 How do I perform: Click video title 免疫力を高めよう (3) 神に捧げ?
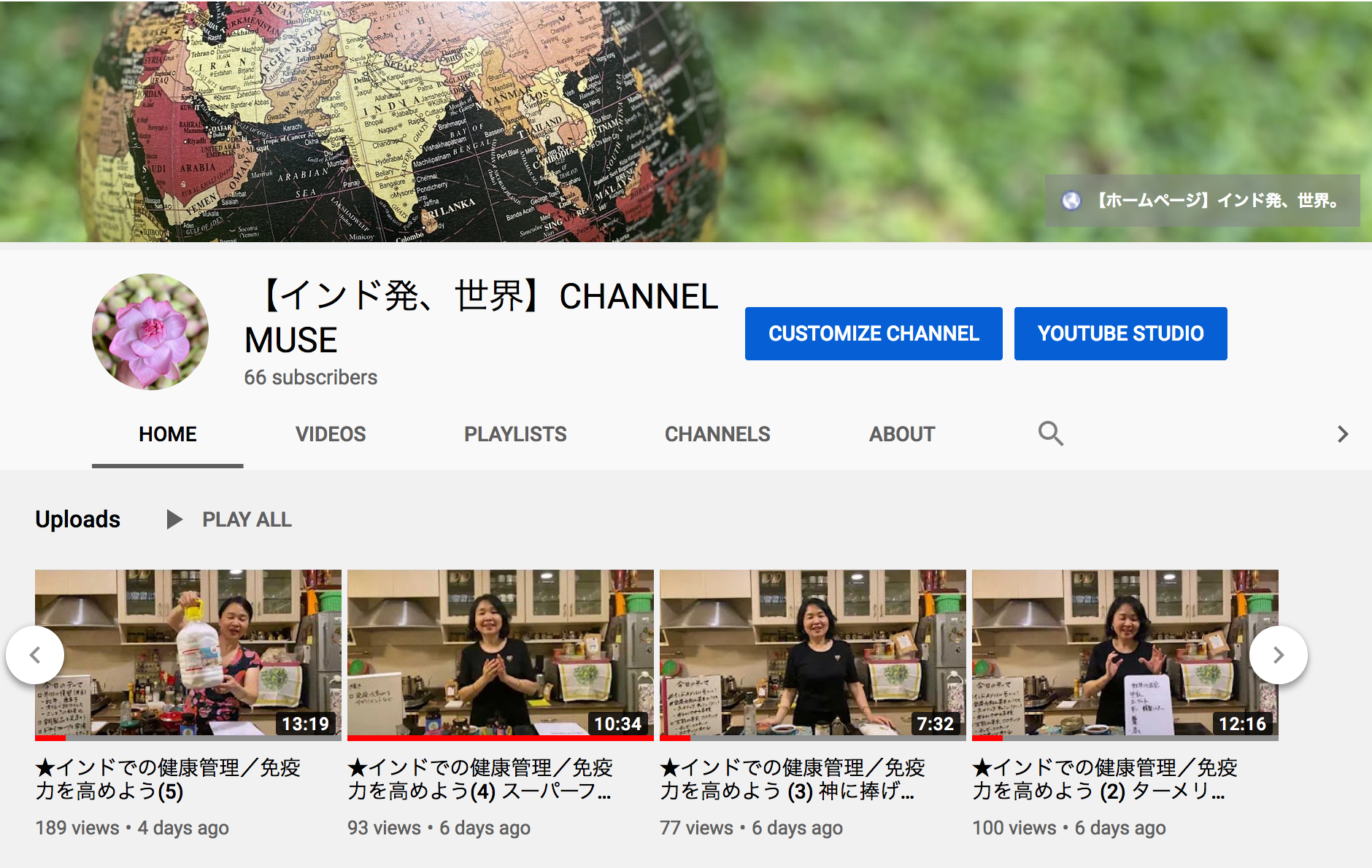(793, 779)
